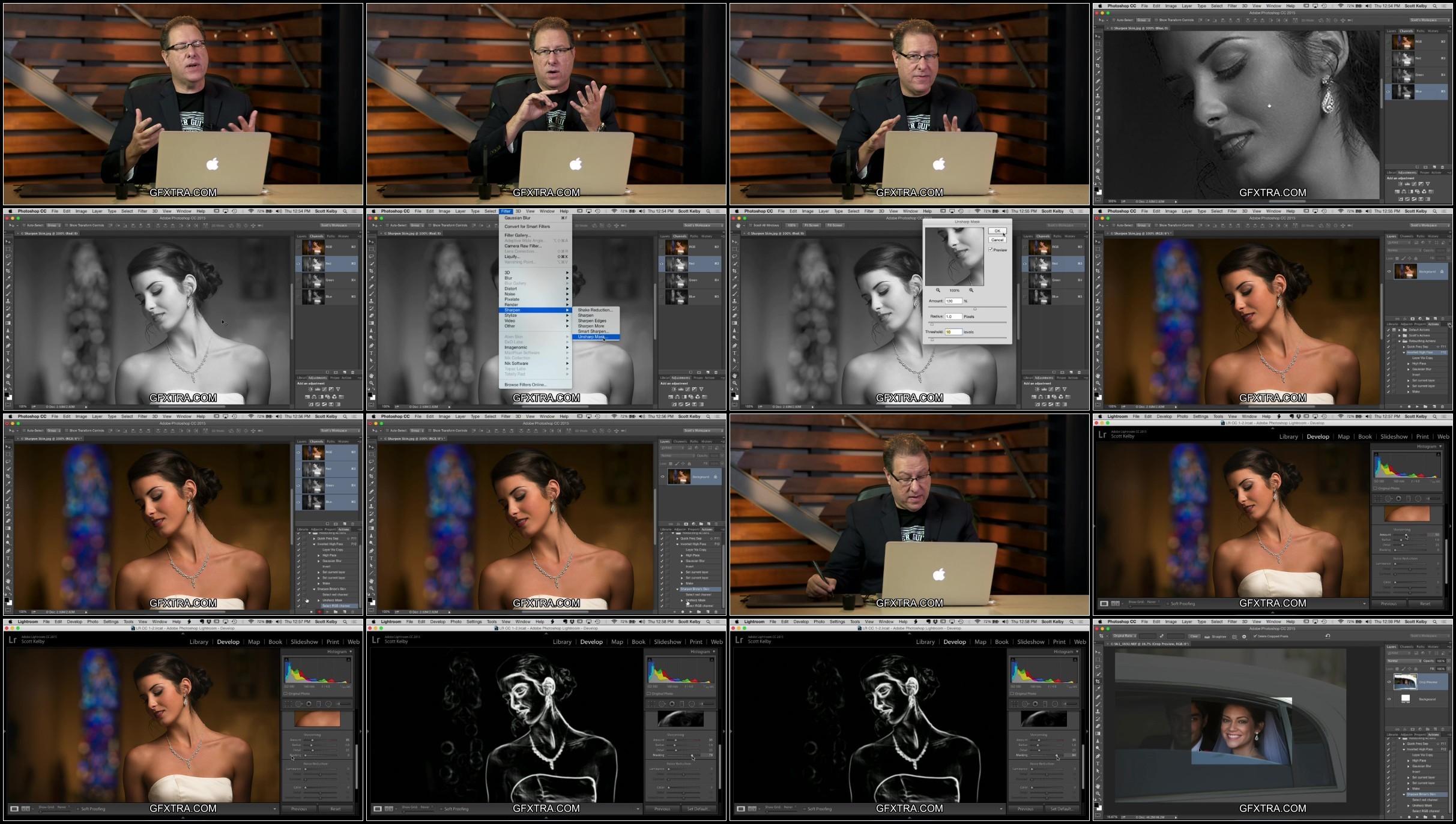Zoom in the Unsharp Mask preview
This screenshot has height=824, width=1456.
tap(971, 290)
